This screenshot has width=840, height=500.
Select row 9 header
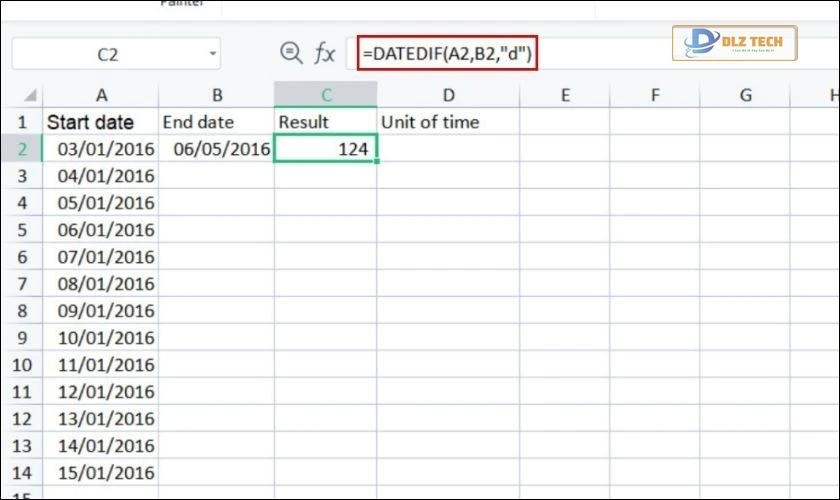coord(22,338)
